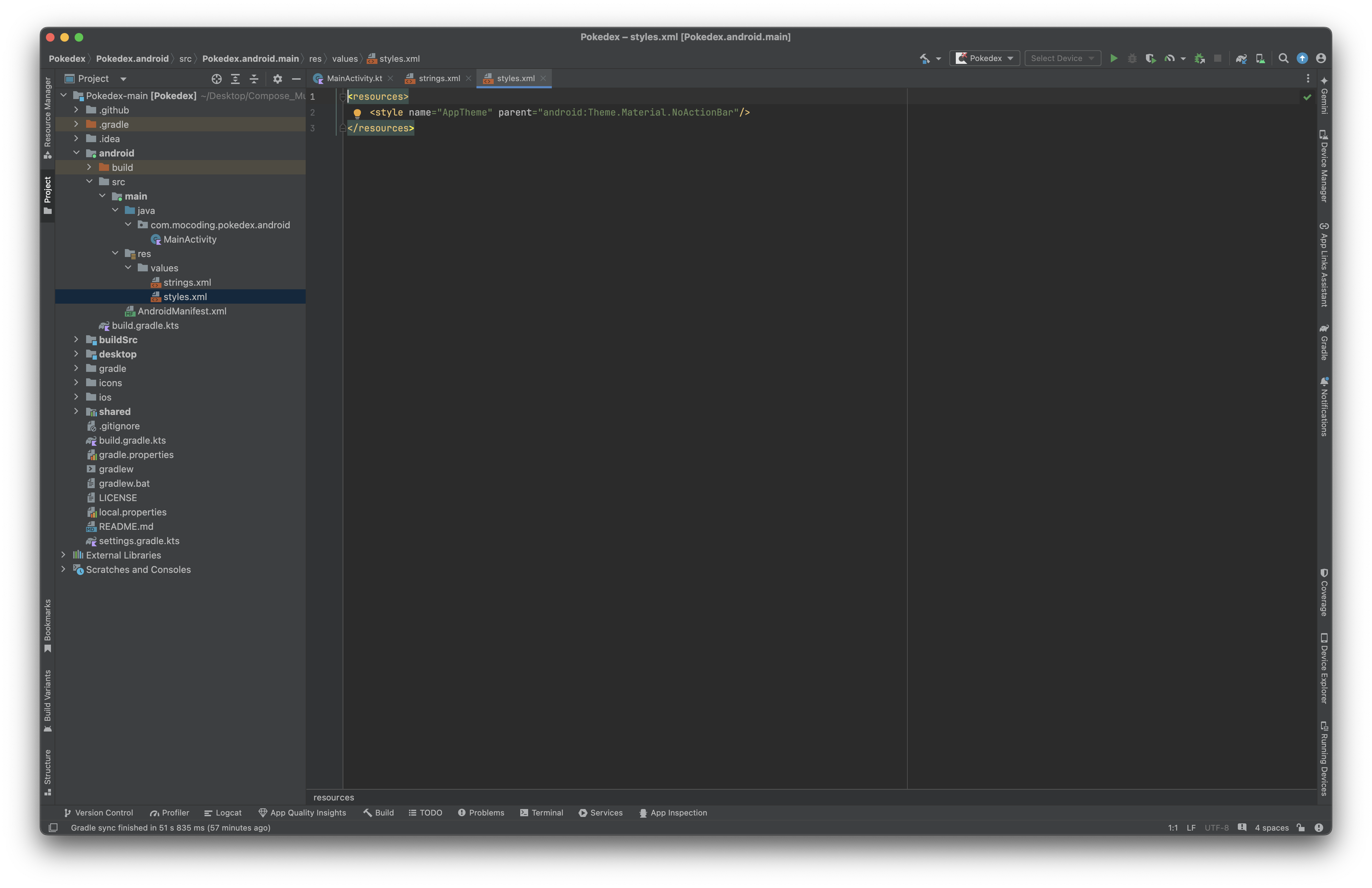Open the Project view mode dropdown

(123, 79)
